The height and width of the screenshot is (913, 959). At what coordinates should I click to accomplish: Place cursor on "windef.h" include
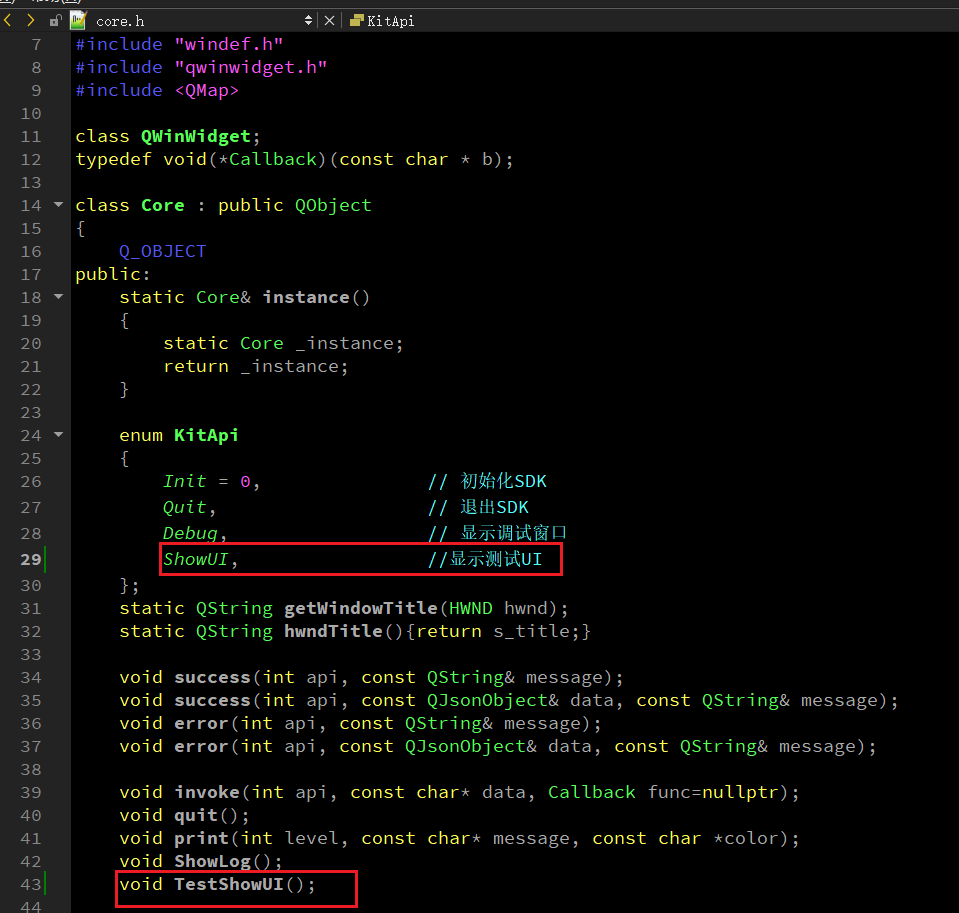[x=229, y=44]
